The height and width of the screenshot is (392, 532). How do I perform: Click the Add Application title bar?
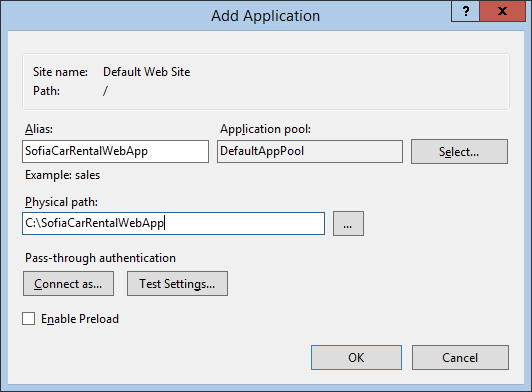click(265, 16)
